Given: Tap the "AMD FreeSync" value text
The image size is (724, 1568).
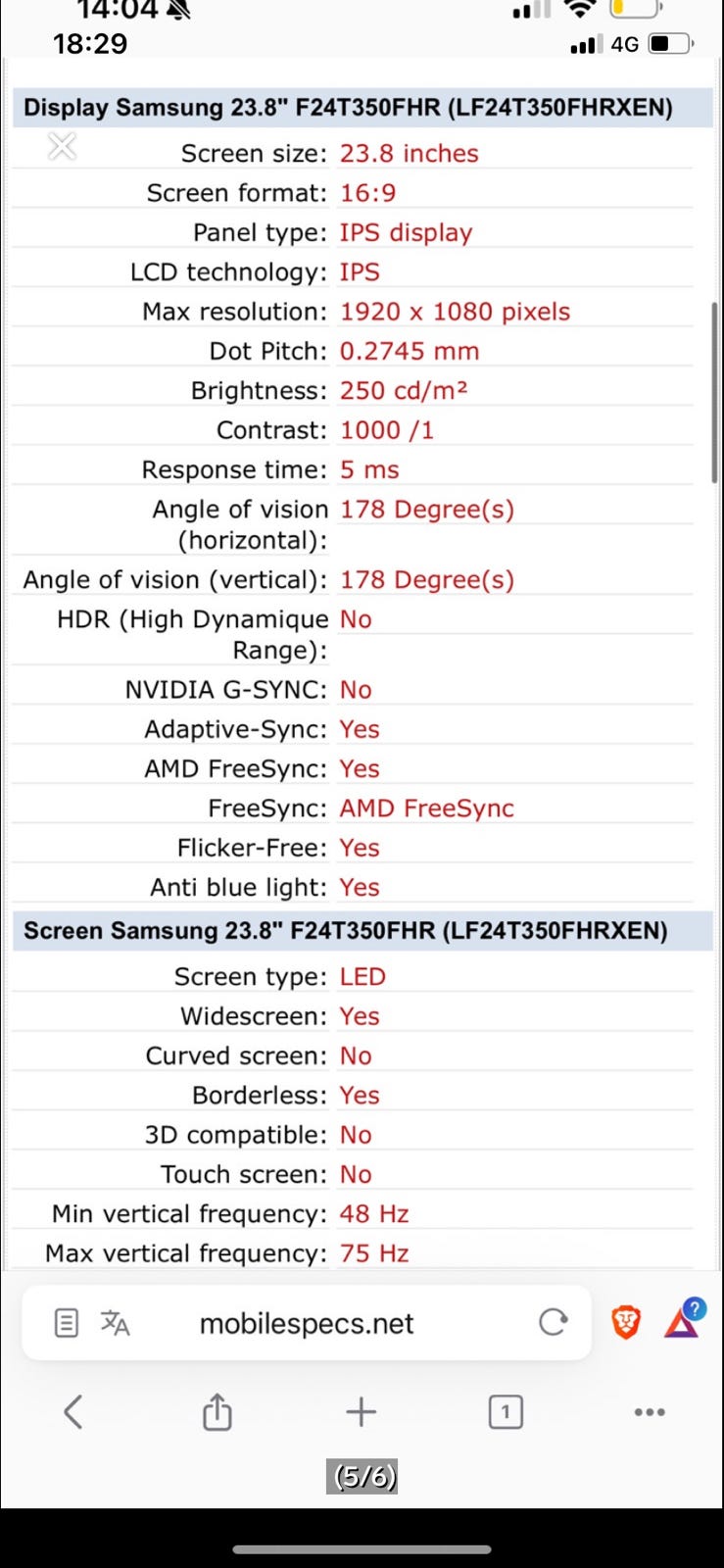Looking at the screenshot, I should 426,808.
